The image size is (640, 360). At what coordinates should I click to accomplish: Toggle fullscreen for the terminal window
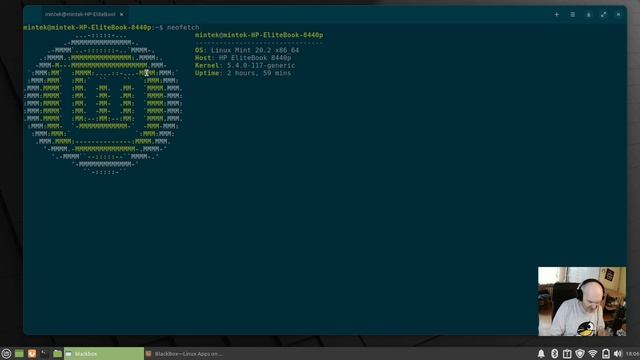[603, 14]
